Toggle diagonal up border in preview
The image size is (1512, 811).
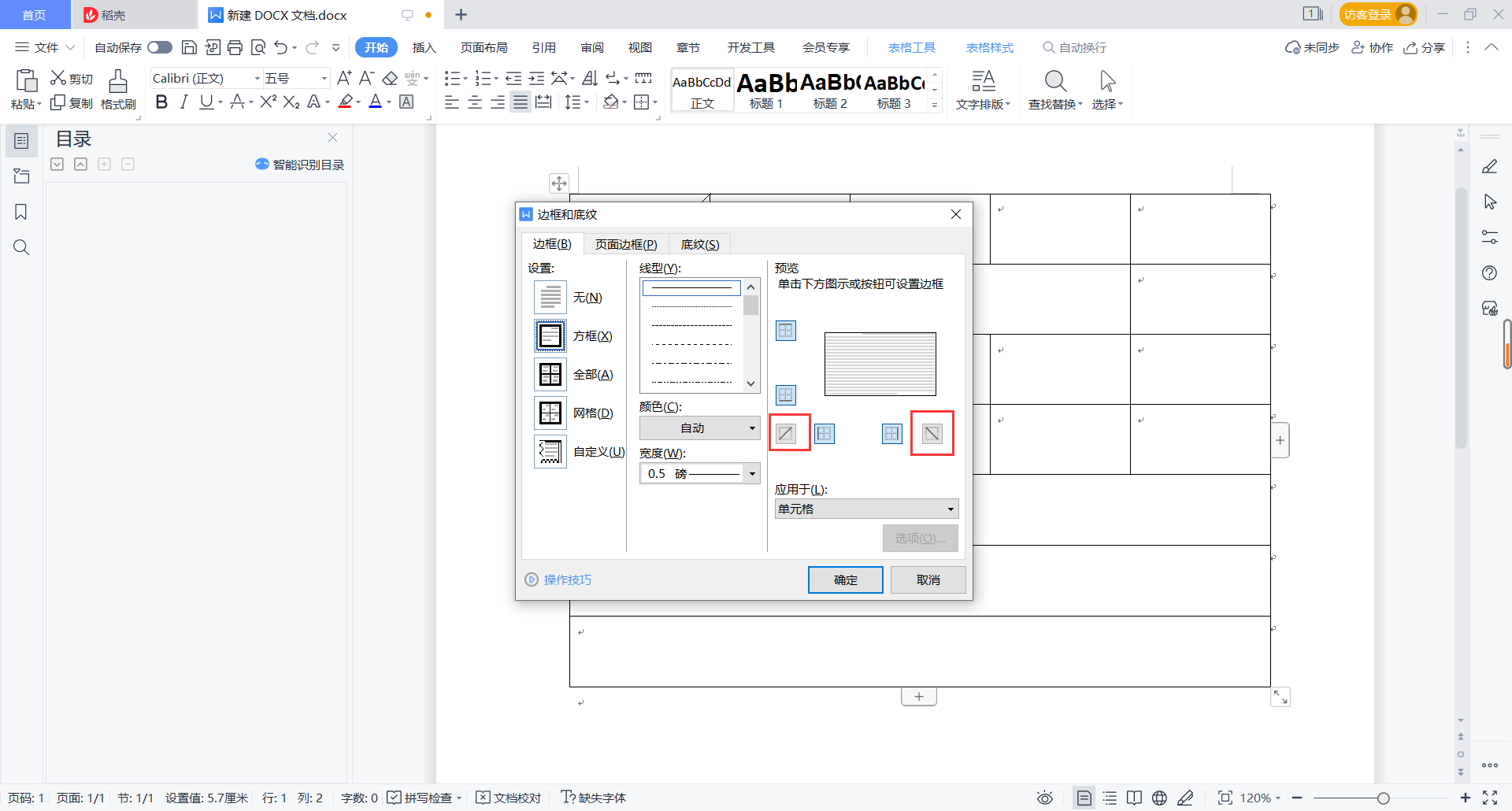pos(786,433)
